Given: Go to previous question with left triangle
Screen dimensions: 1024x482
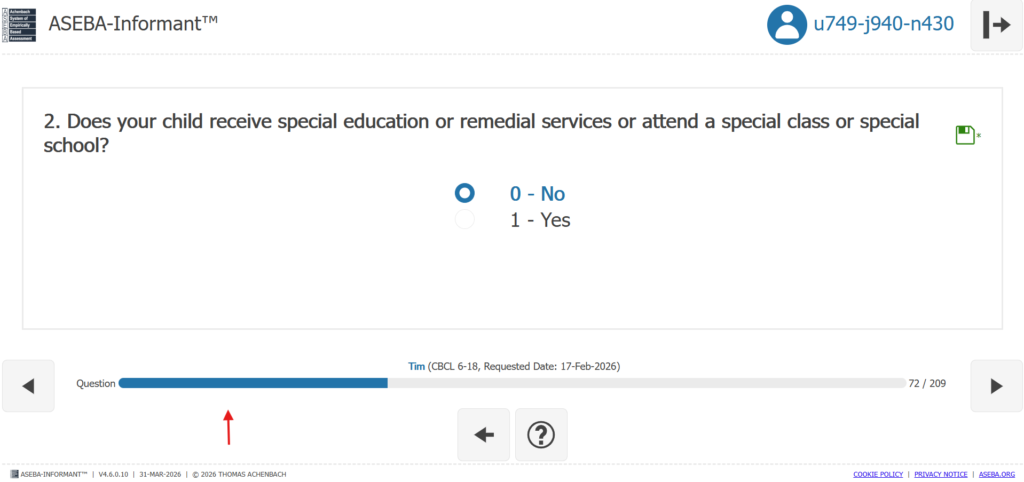Looking at the screenshot, I should coord(28,385).
